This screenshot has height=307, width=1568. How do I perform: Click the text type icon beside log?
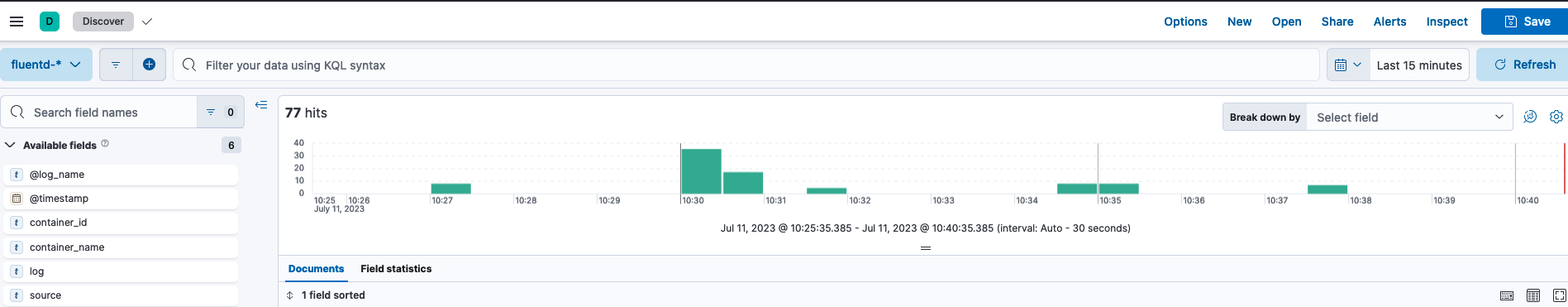[x=16, y=271]
